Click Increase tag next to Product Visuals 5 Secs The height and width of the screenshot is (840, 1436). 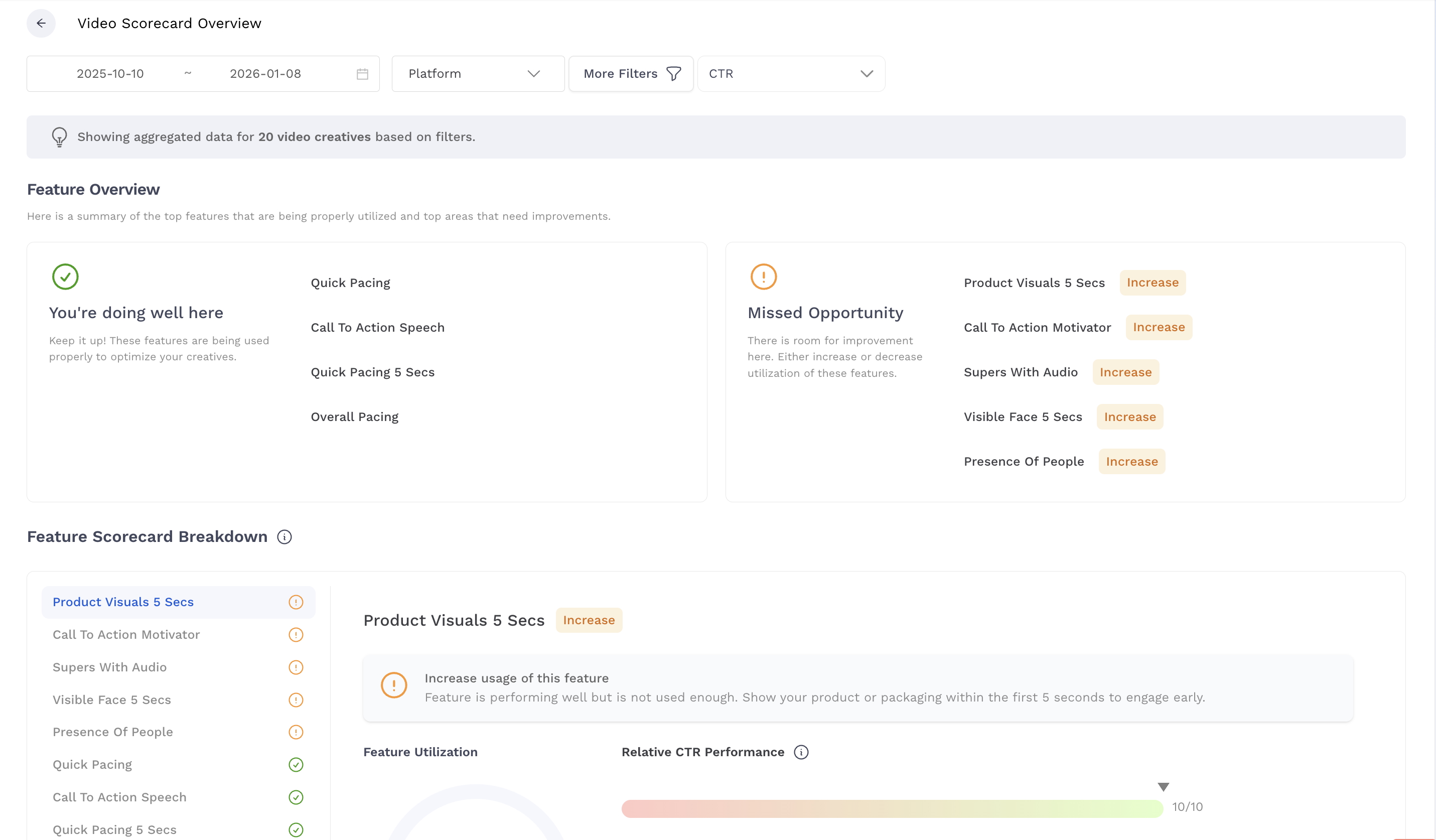pyautogui.click(x=1152, y=283)
